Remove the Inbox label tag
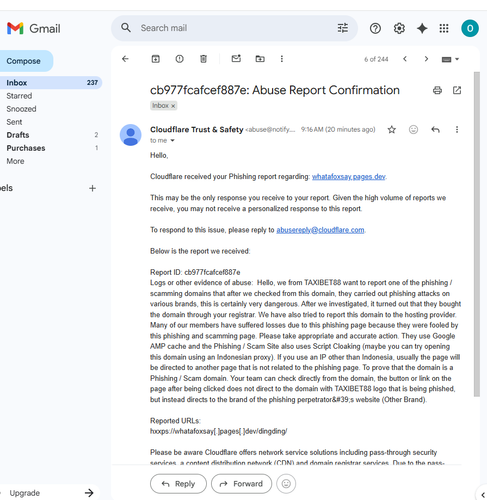This screenshot has height=500, width=487. 173,106
